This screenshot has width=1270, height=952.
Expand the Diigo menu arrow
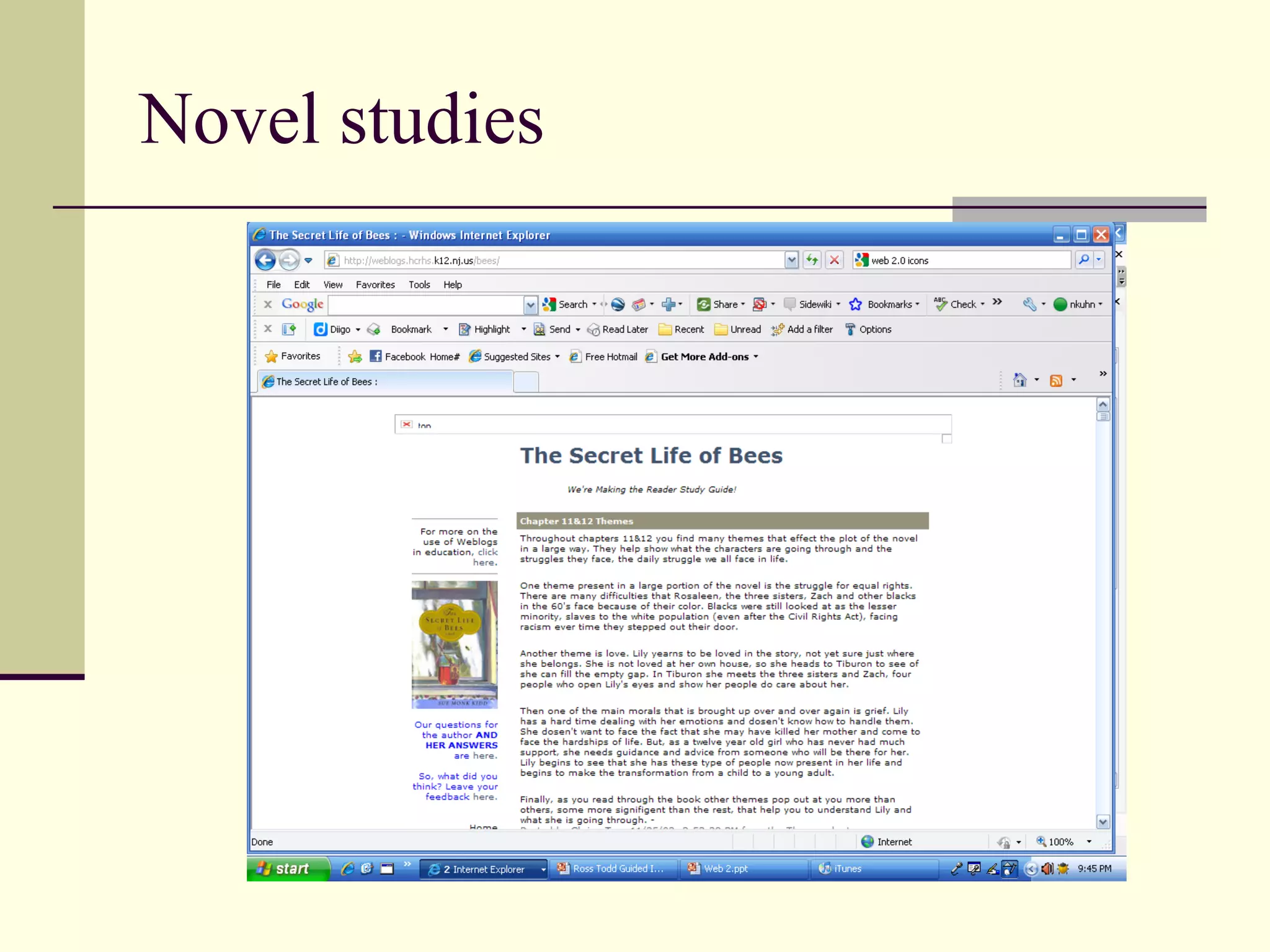point(358,330)
